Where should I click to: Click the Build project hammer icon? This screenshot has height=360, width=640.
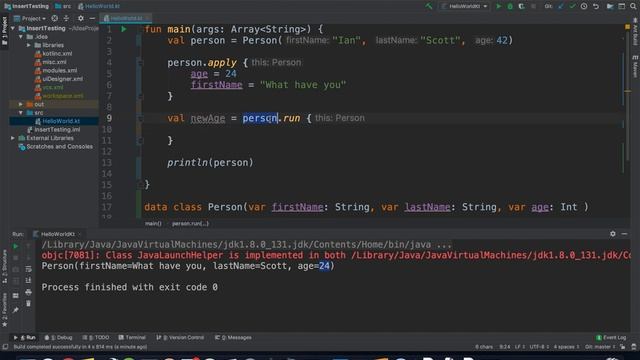pyautogui.click(x=429, y=6)
